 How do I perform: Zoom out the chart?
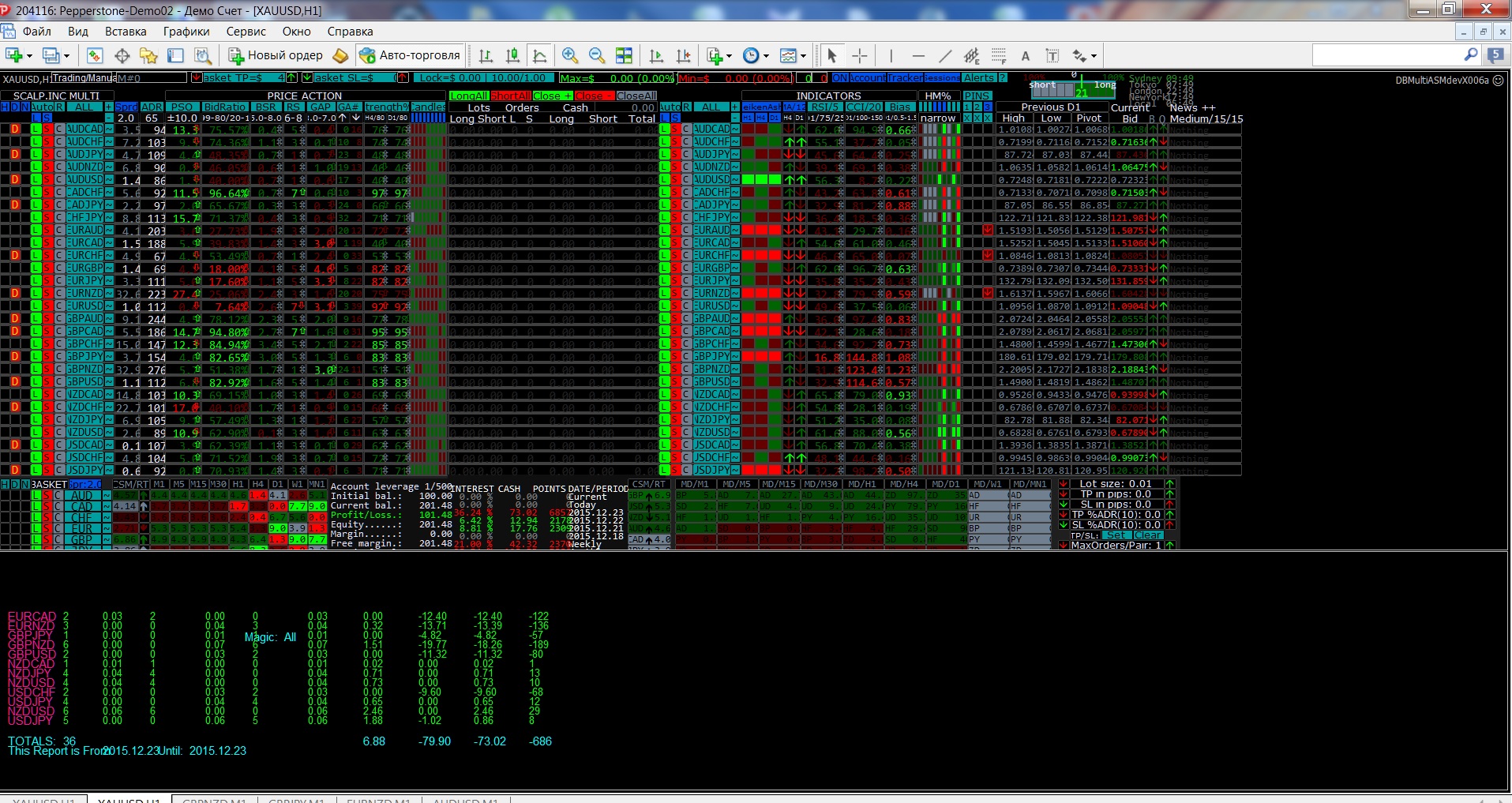tap(597, 55)
